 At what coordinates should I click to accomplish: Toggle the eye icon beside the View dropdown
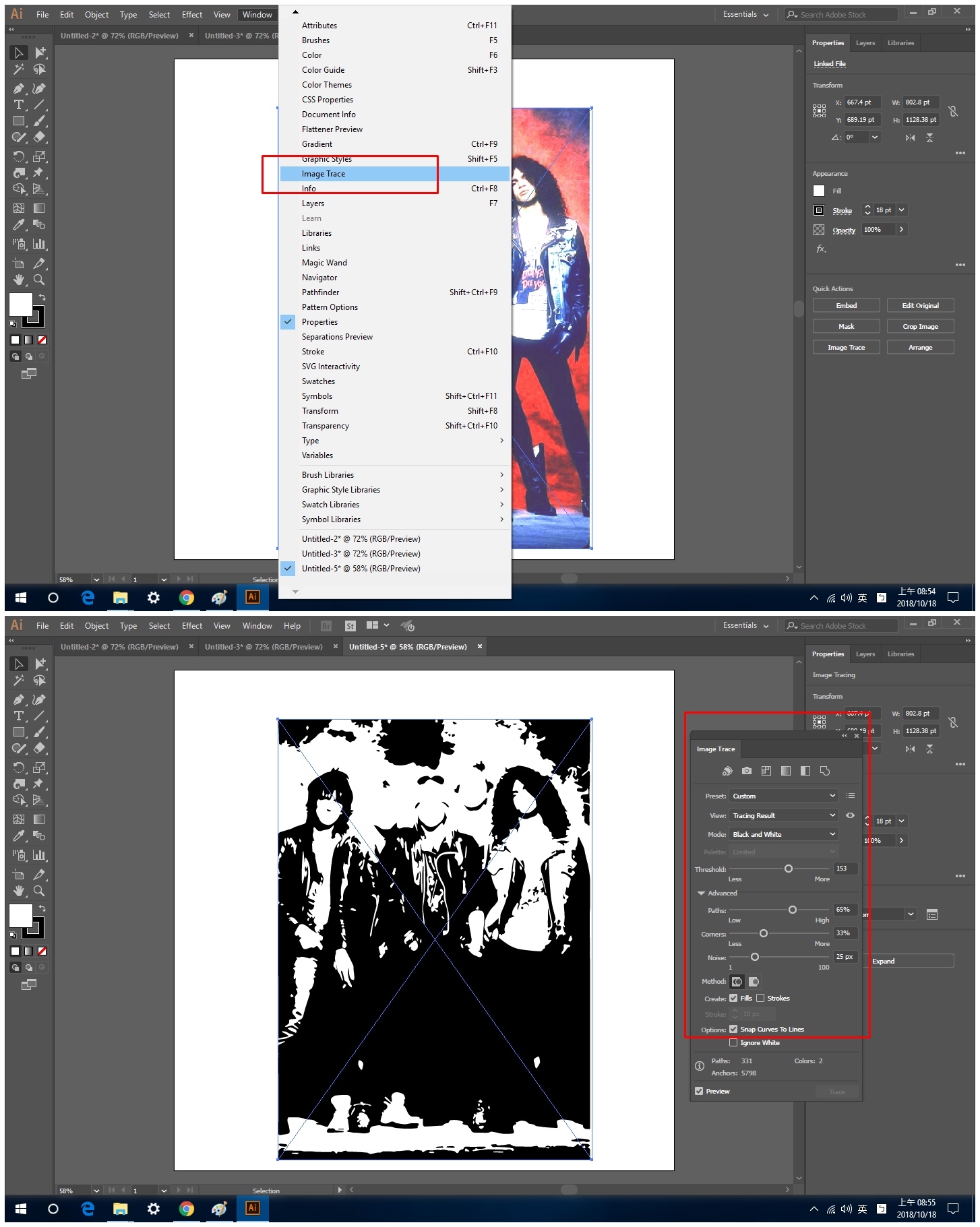tap(851, 815)
